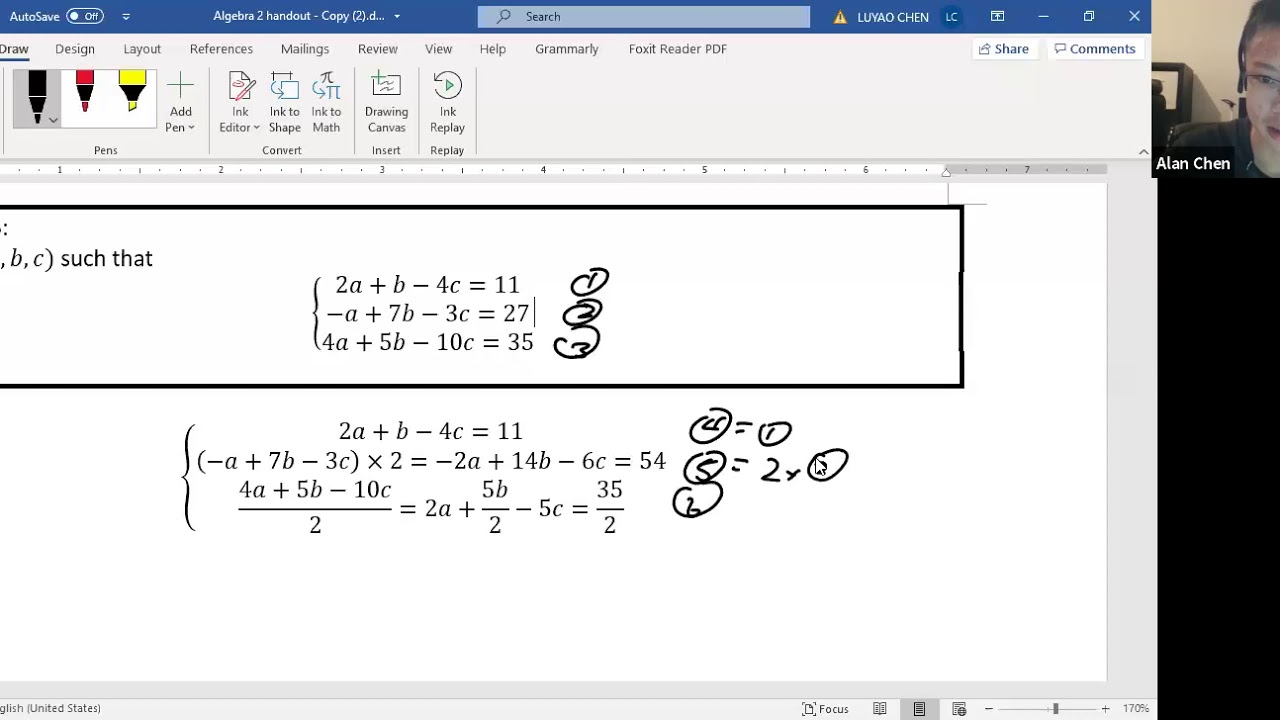Click the Draw tab
Image resolution: width=1280 pixels, height=720 pixels.
click(14, 49)
